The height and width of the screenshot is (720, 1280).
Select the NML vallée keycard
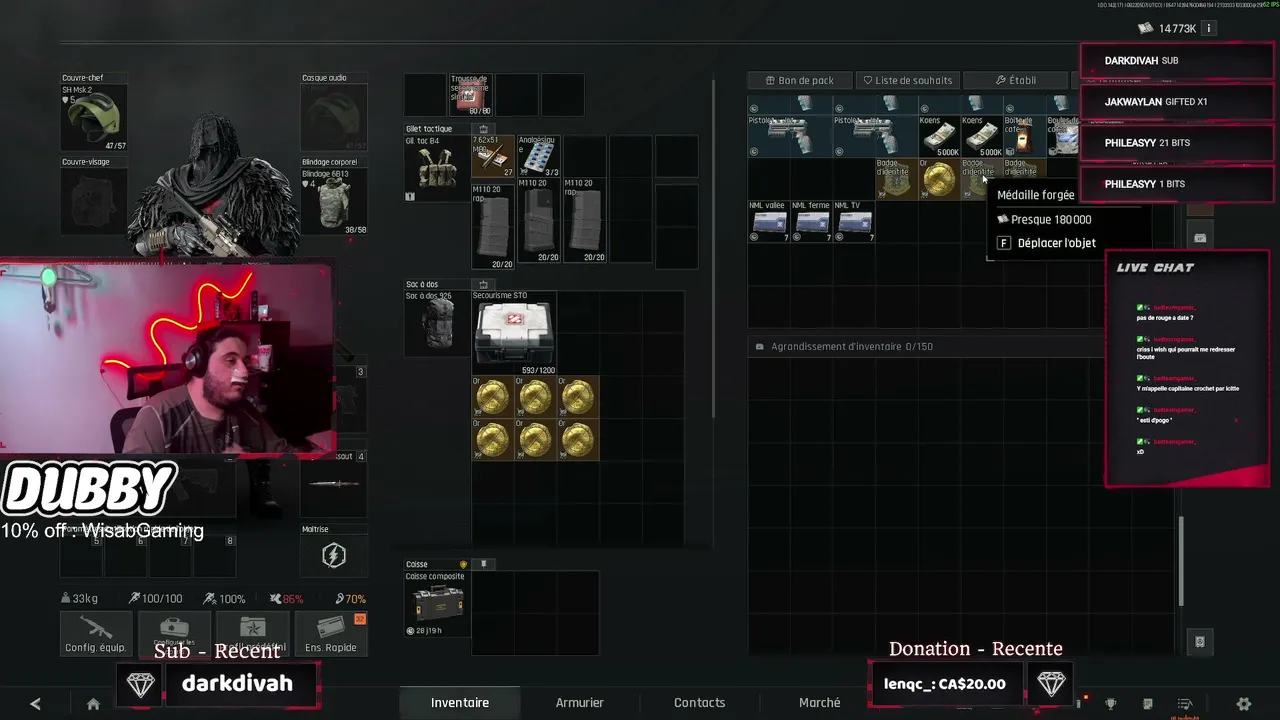point(769,222)
